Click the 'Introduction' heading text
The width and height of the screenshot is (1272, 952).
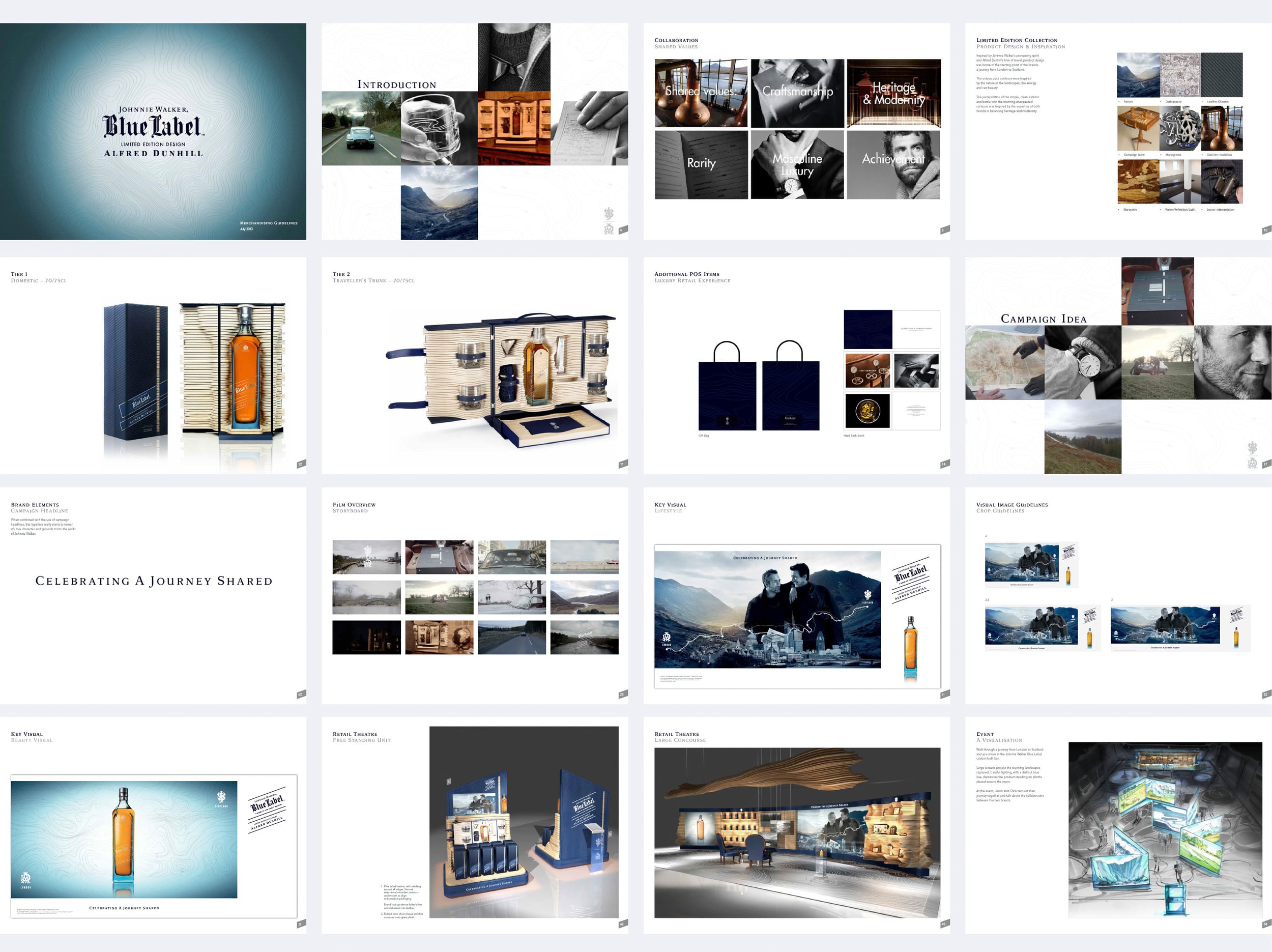[397, 84]
